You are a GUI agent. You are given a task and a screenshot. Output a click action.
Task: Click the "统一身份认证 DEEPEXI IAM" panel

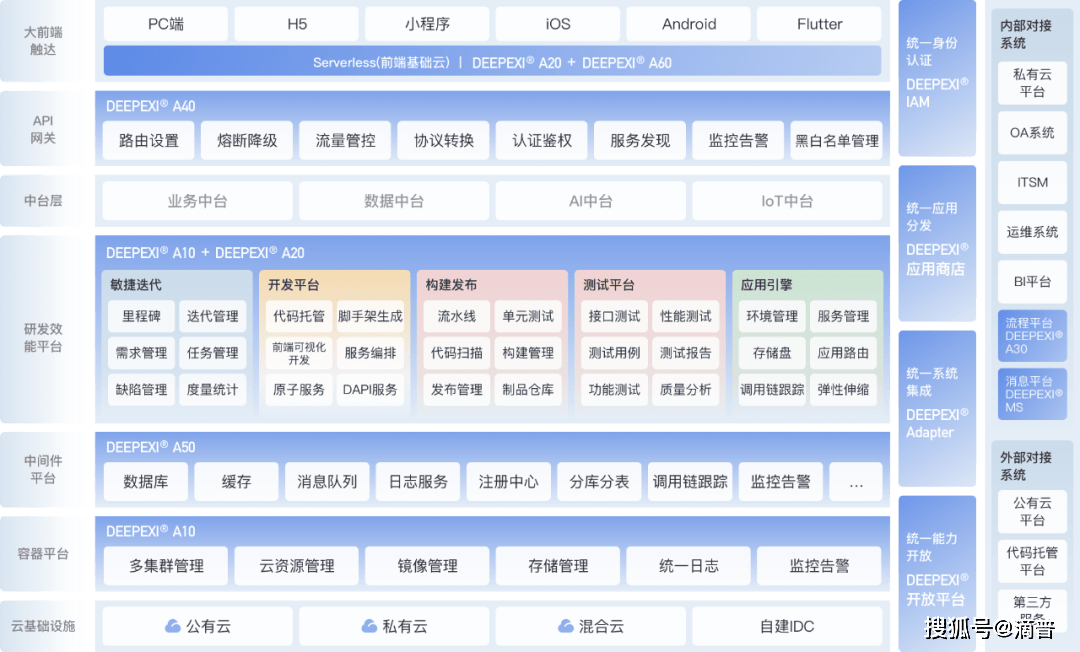(937, 78)
